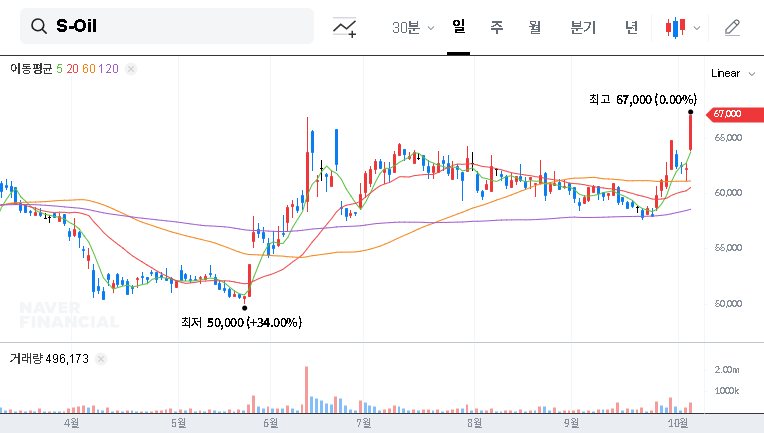Open the pencil drawing tool

click(732, 28)
